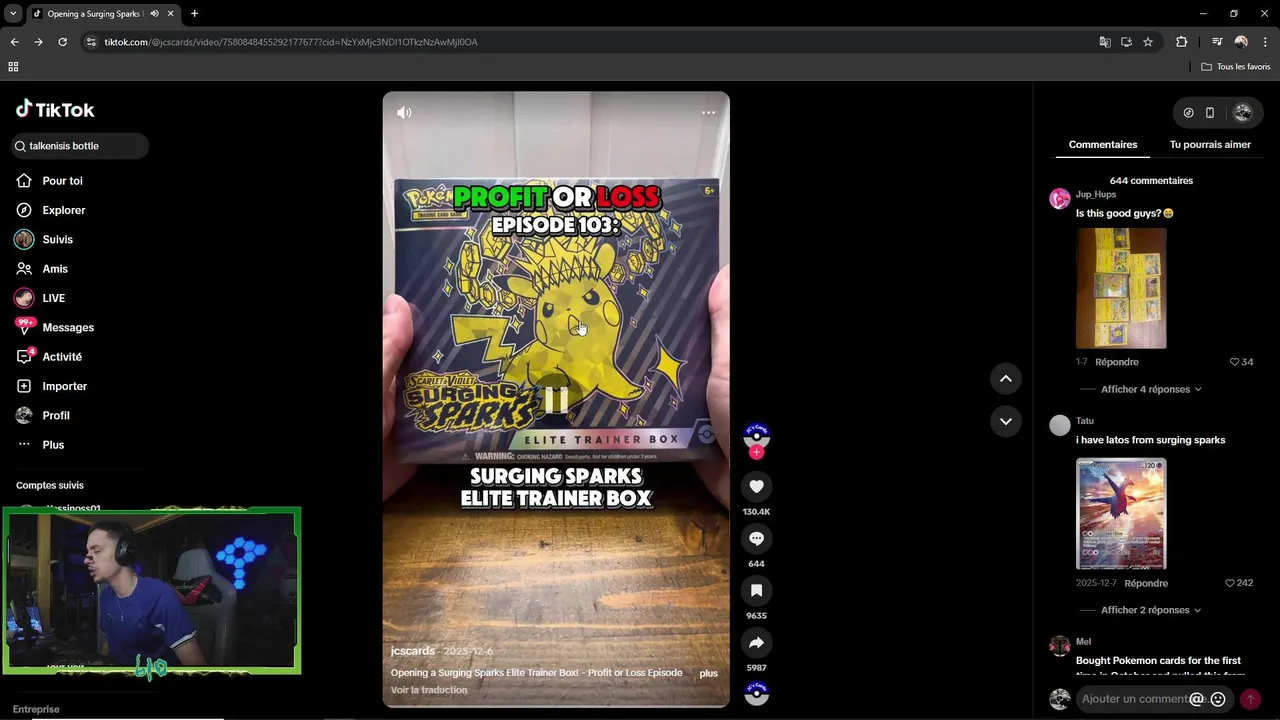Switch to Tu pourrais aimer tab

tap(1210, 145)
